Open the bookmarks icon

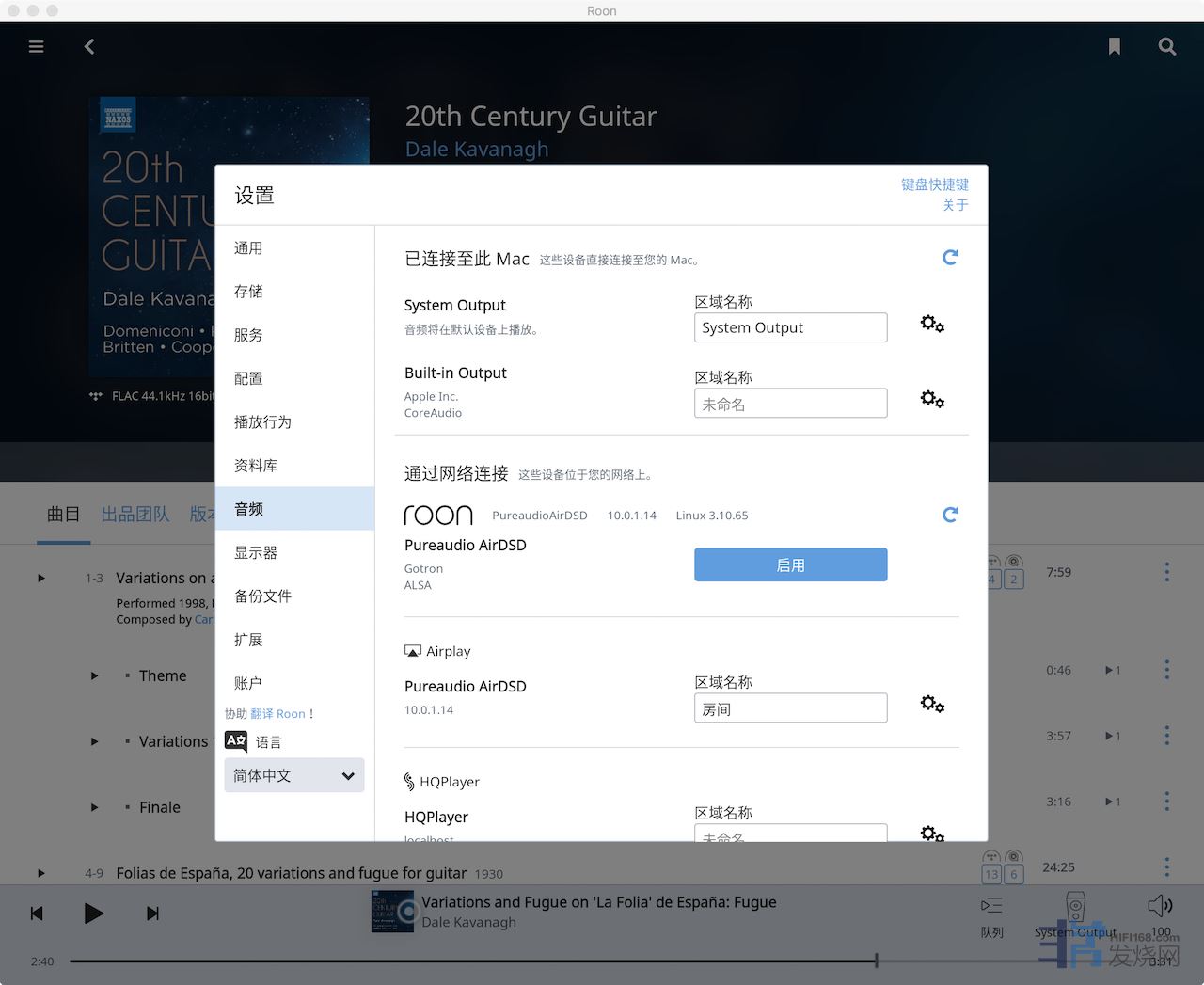pos(1115,46)
